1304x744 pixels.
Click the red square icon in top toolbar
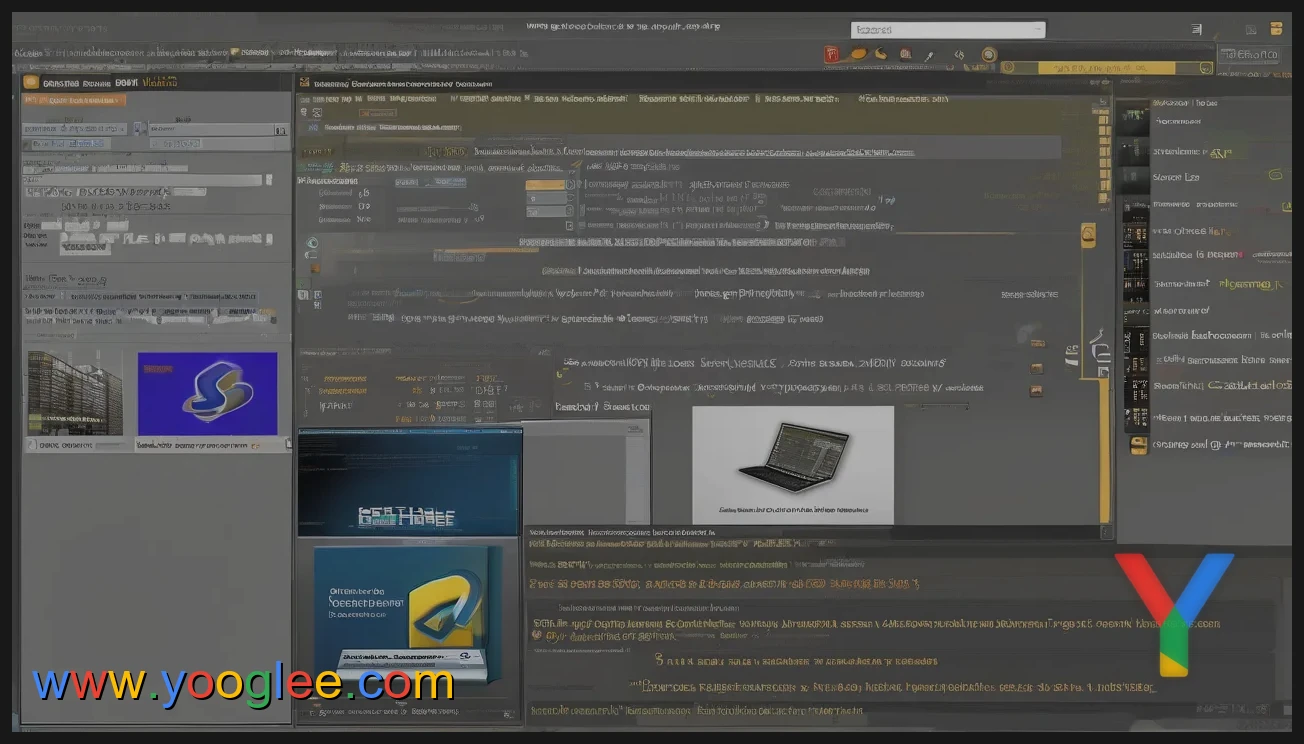[x=829, y=55]
